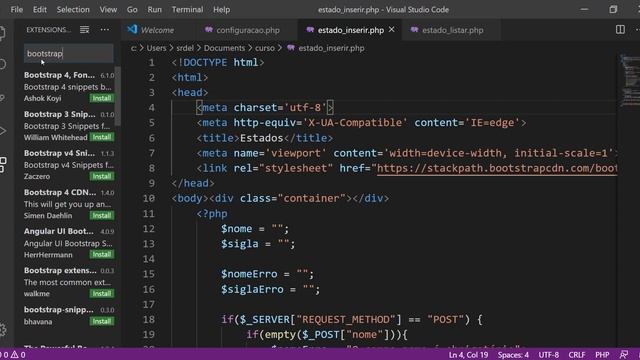This screenshot has width=640, height=360.
Task: Click the srdel breadcrumb segment
Action: coord(185,48)
